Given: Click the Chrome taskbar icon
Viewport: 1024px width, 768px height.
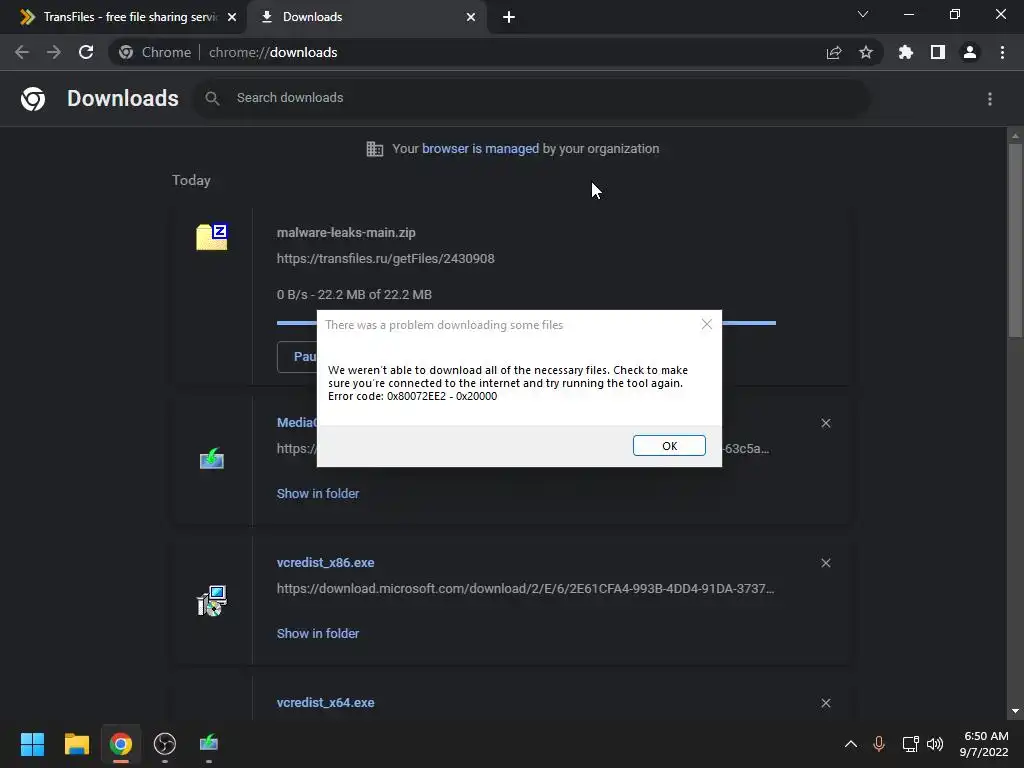Looking at the screenshot, I should [120, 744].
